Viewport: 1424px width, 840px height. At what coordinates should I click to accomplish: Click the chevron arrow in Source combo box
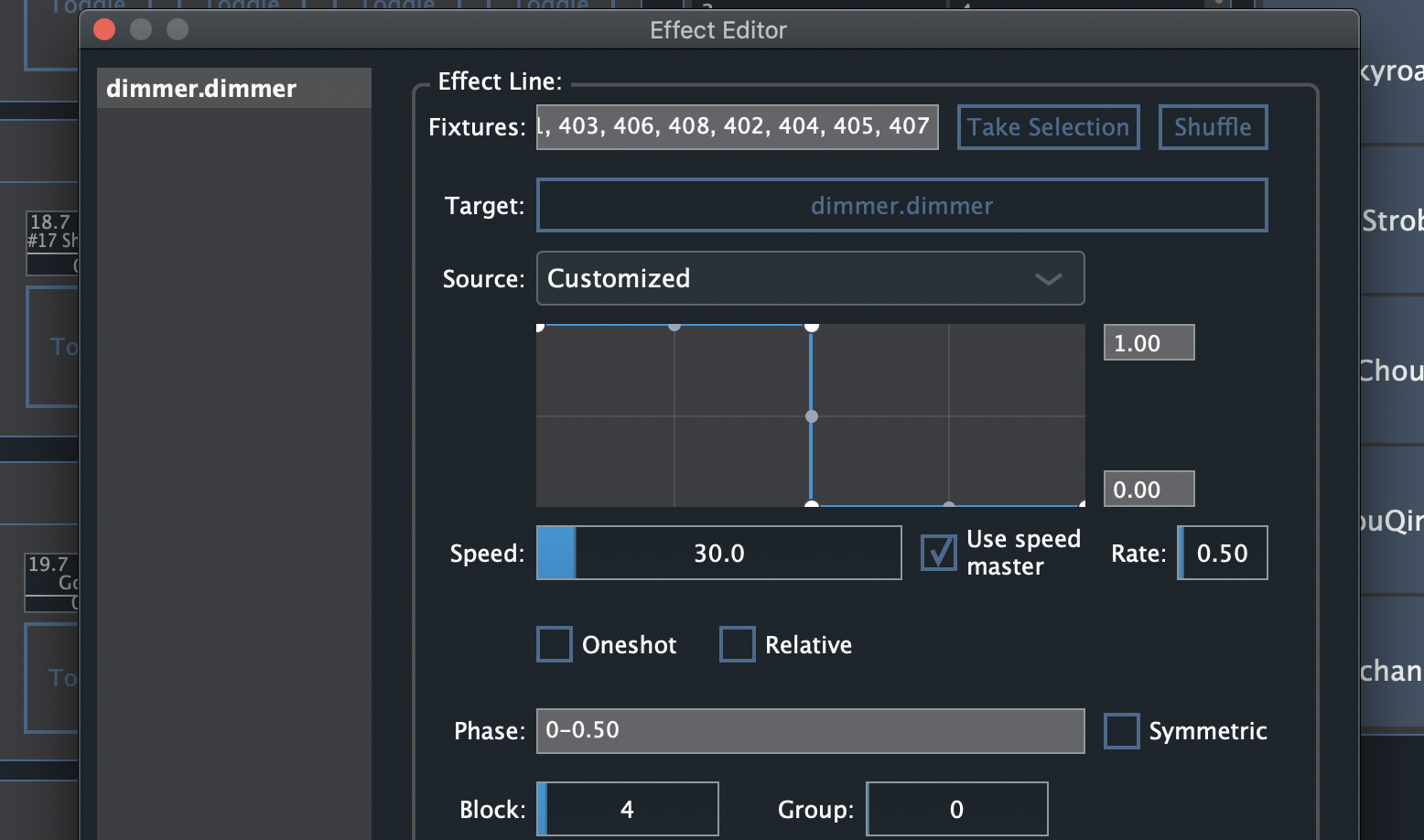point(1048,279)
